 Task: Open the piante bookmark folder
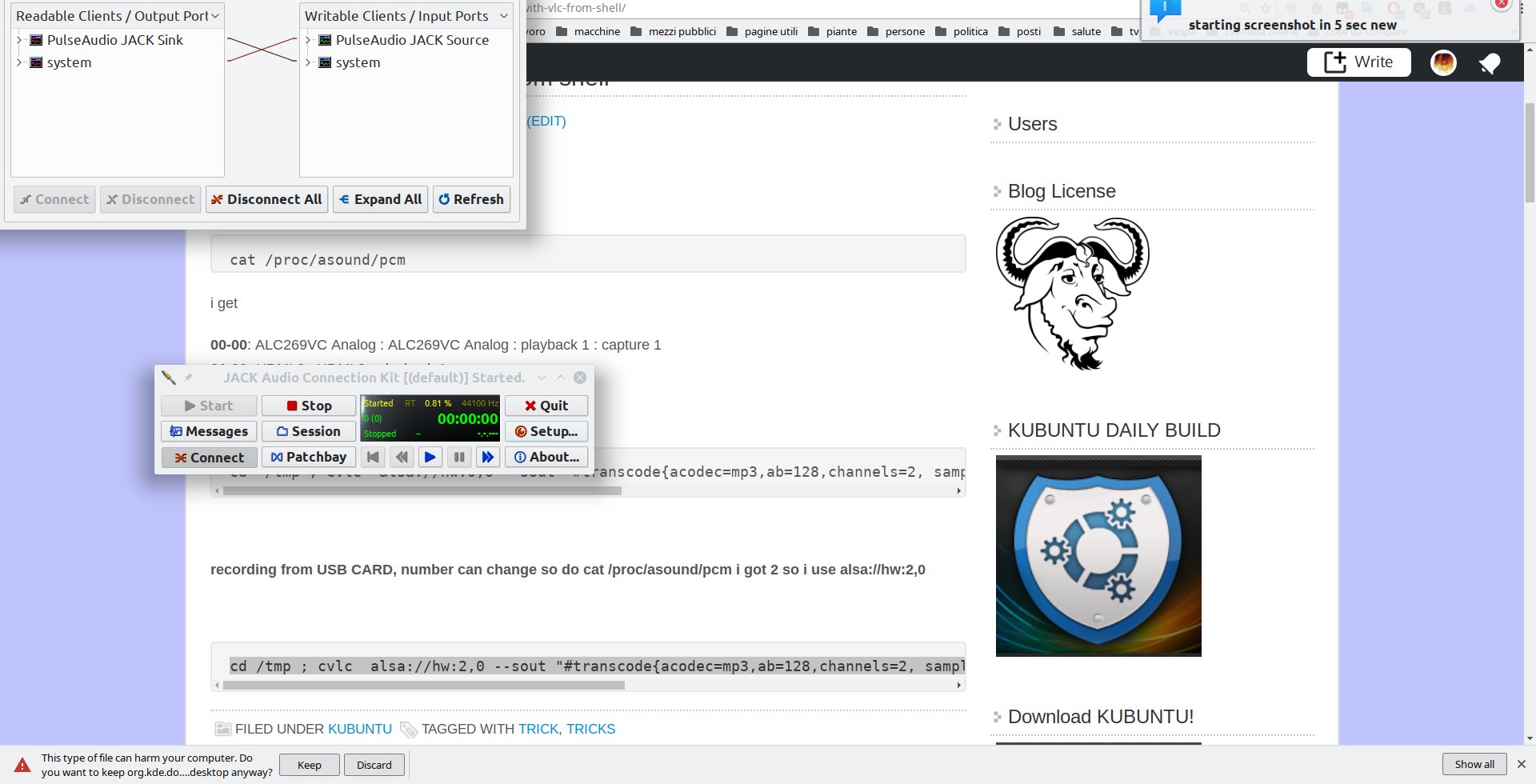click(832, 31)
